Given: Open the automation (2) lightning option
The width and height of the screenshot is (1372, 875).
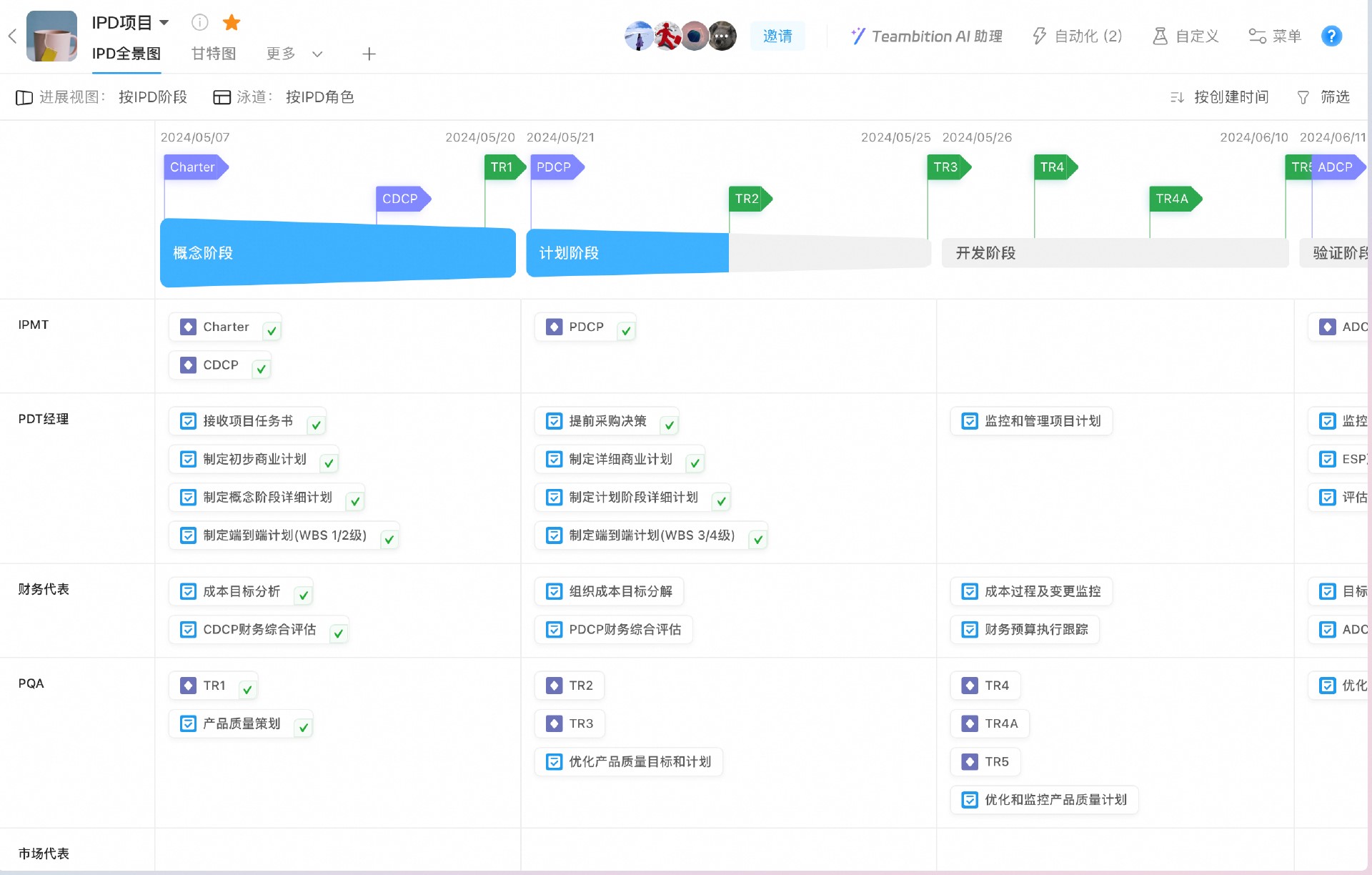Looking at the screenshot, I should (x=1078, y=36).
